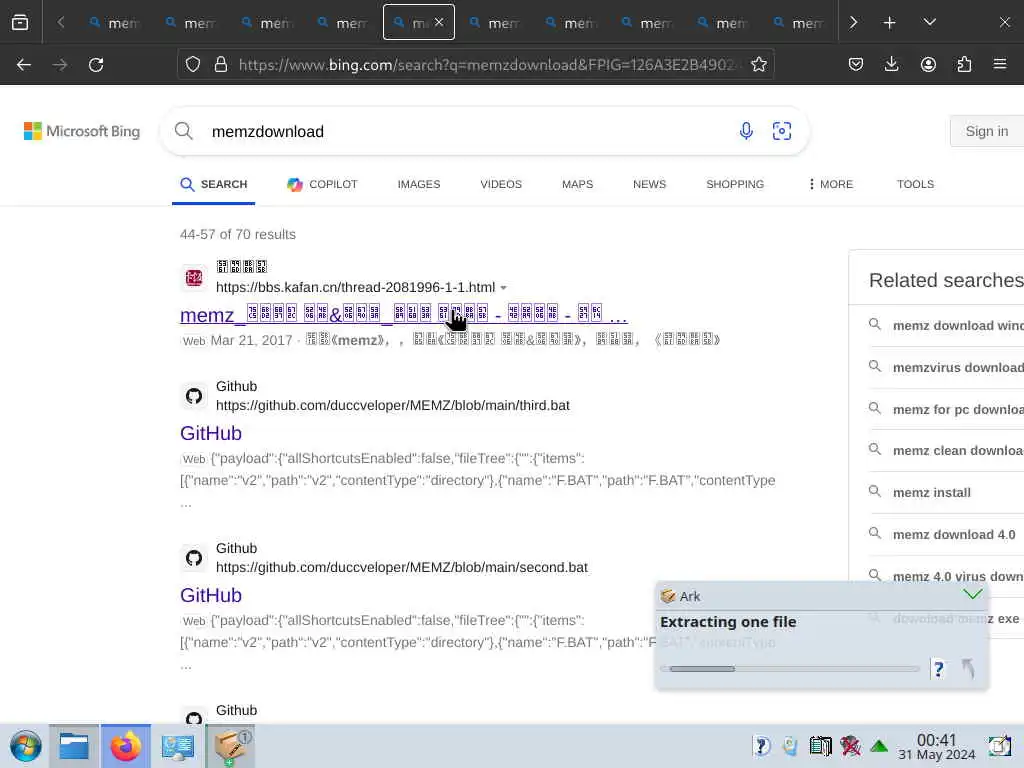The height and width of the screenshot is (768, 1024).
Task: Click the kafan site favicon
Action: click(x=194, y=278)
